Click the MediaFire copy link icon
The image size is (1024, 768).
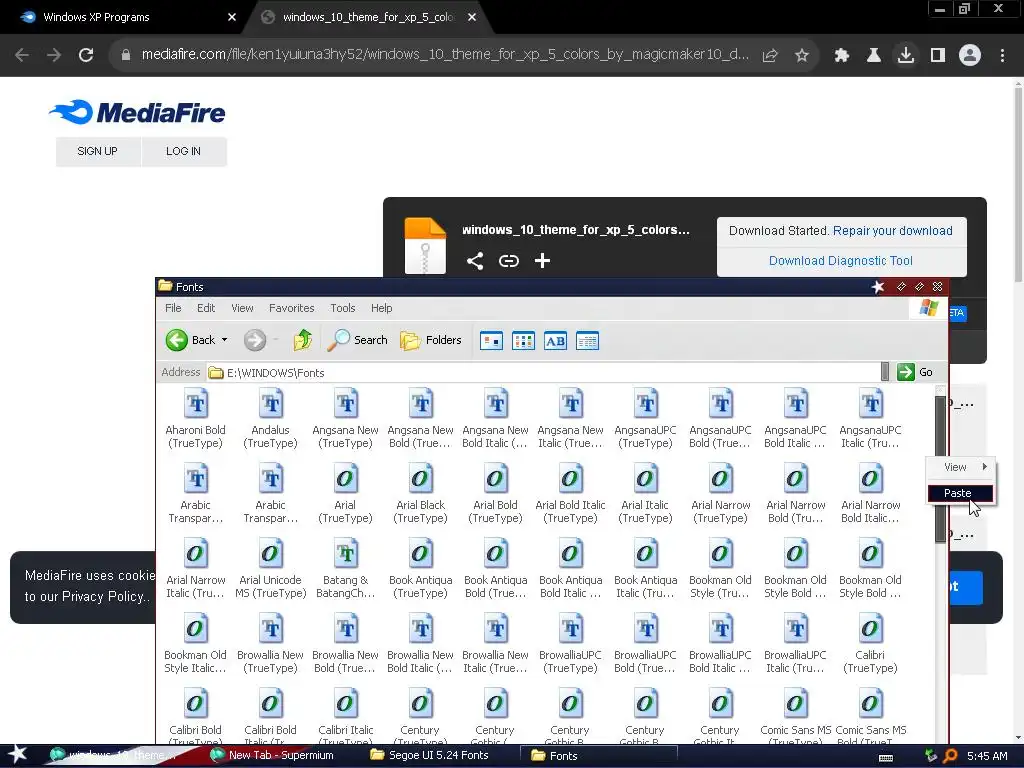[x=509, y=261]
